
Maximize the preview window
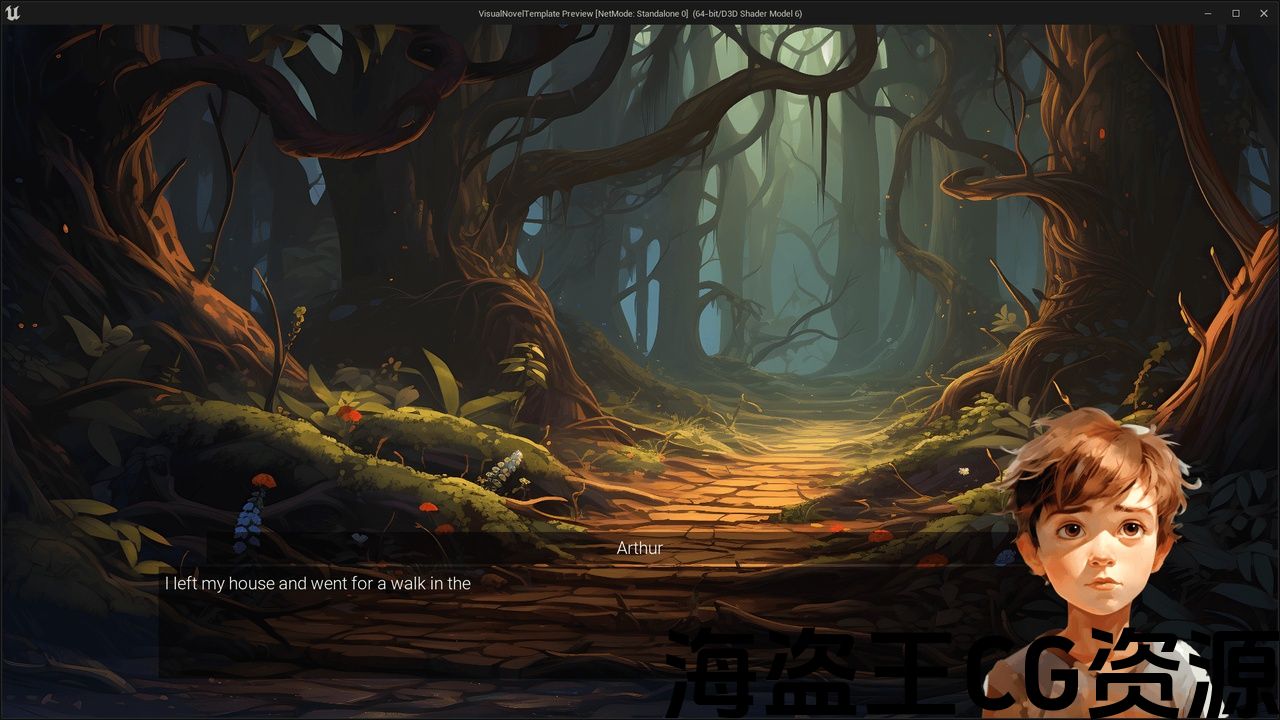coord(1235,13)
